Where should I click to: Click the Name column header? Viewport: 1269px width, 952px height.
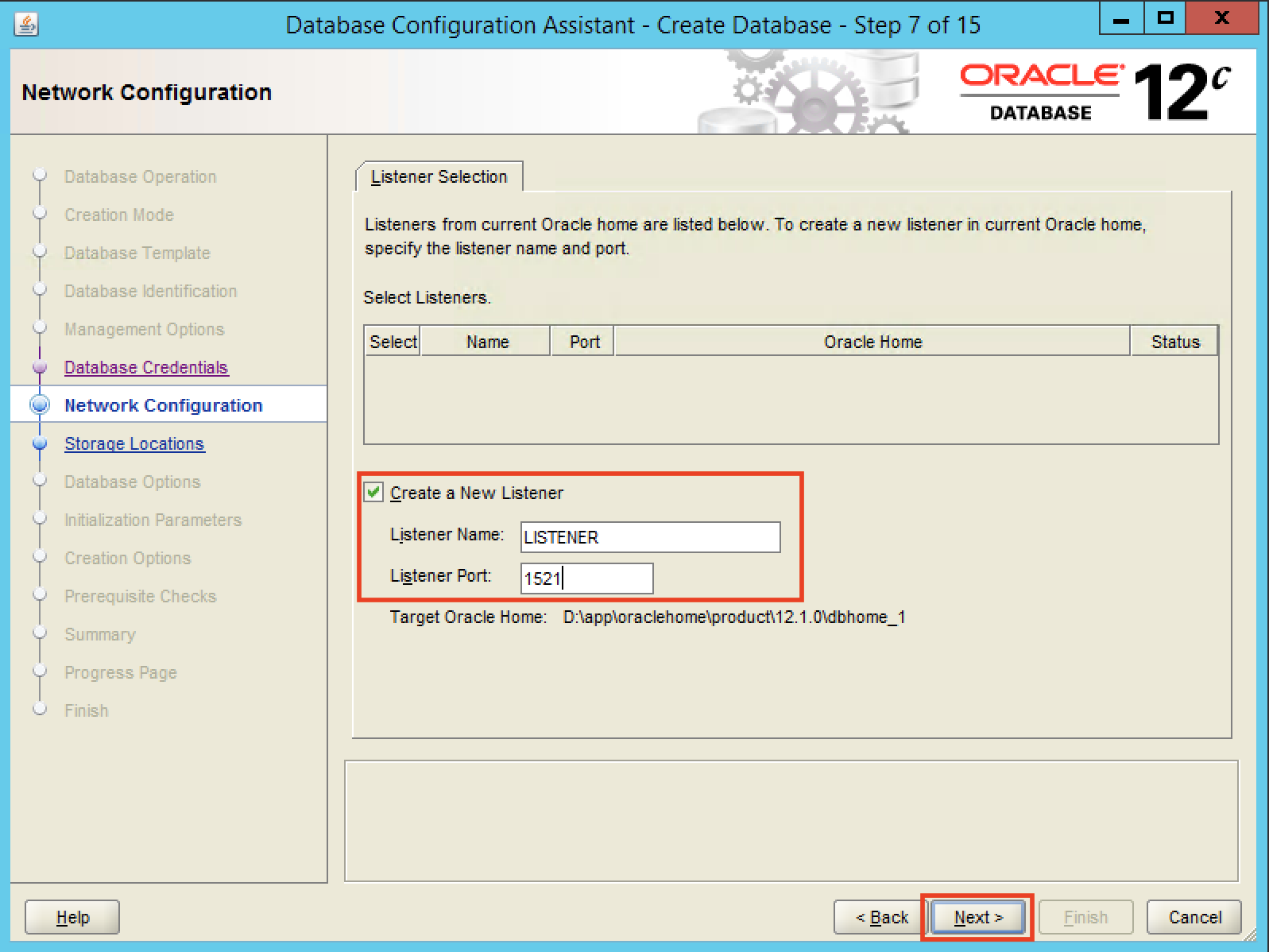coord(487,342)
